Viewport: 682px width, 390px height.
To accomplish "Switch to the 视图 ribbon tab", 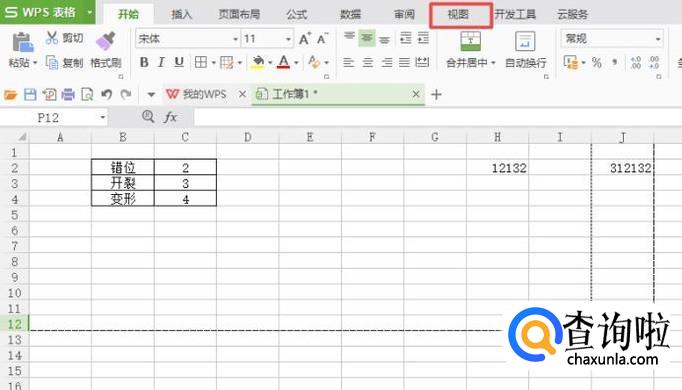I will 458,14.
